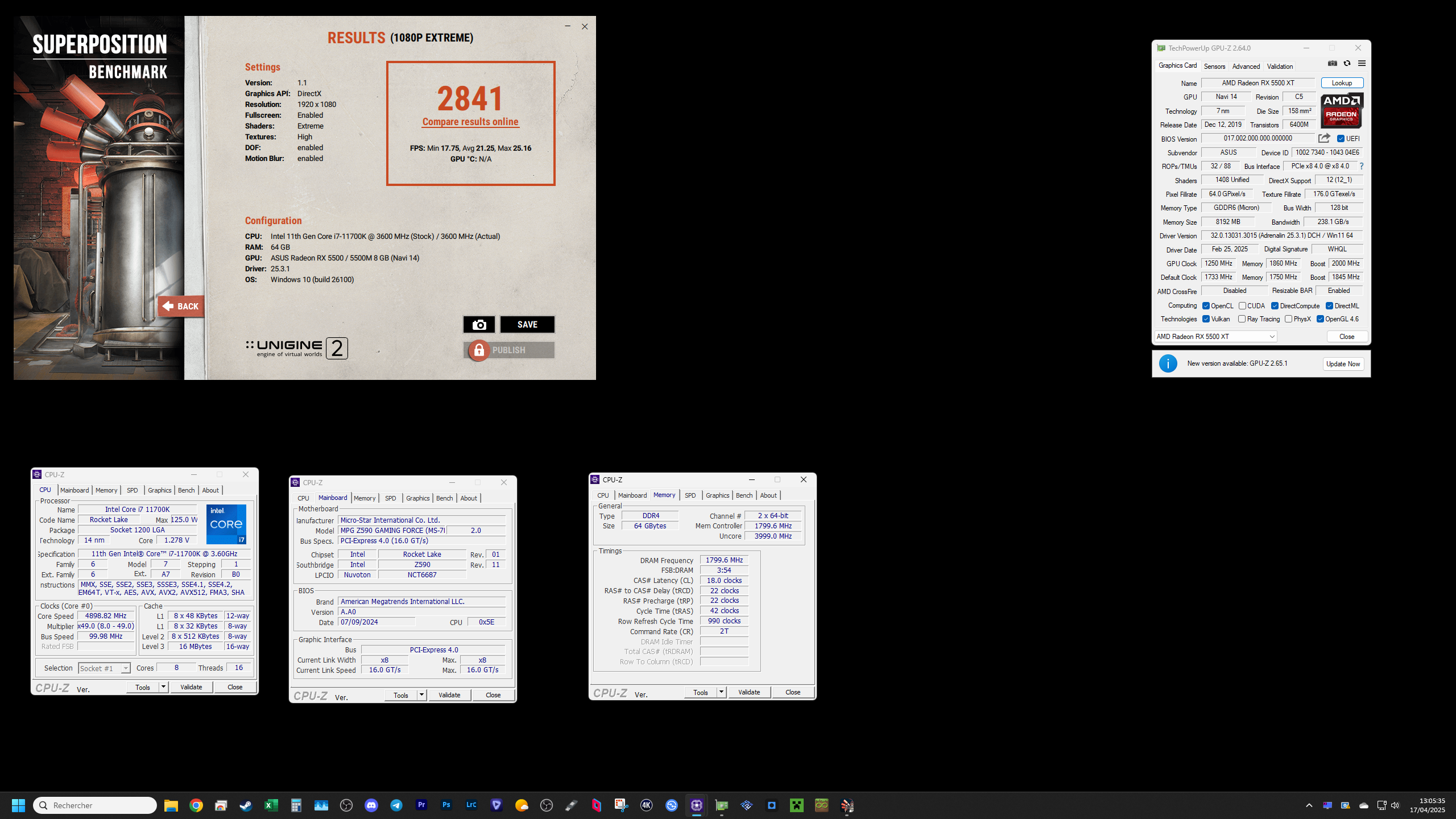Toggle the DirectCompute checkbox
Image resolution: width=1456 pixels, height=819 pixels.
coord(1275,306)
